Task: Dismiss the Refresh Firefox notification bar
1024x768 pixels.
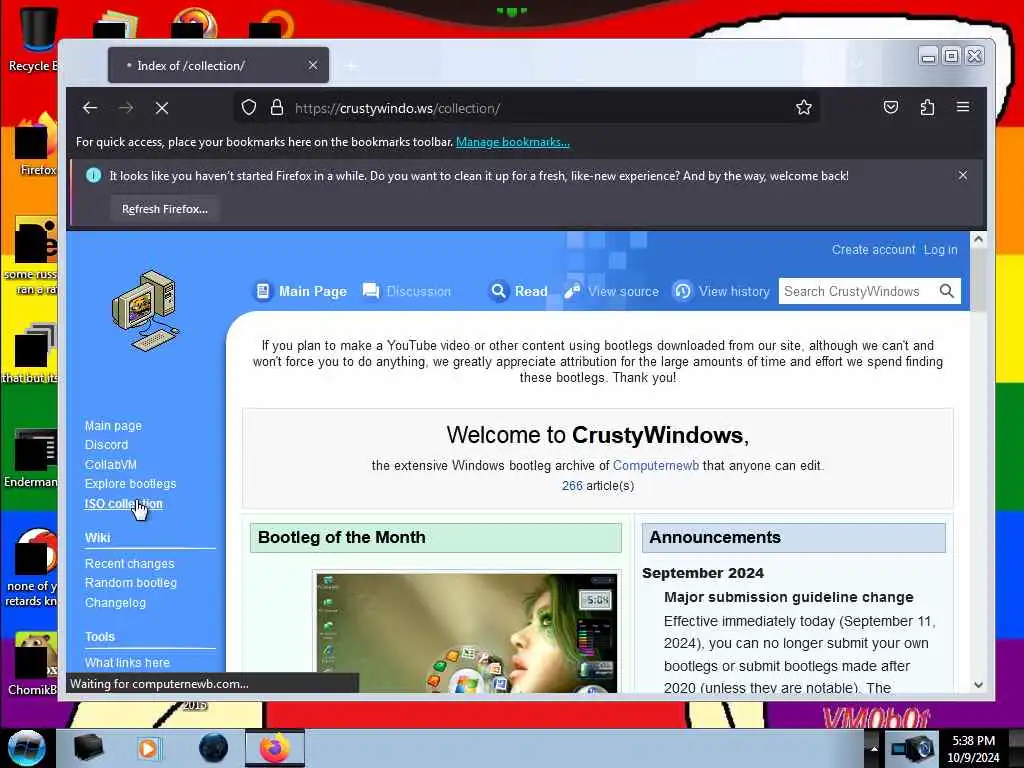Action: [963, 175]
